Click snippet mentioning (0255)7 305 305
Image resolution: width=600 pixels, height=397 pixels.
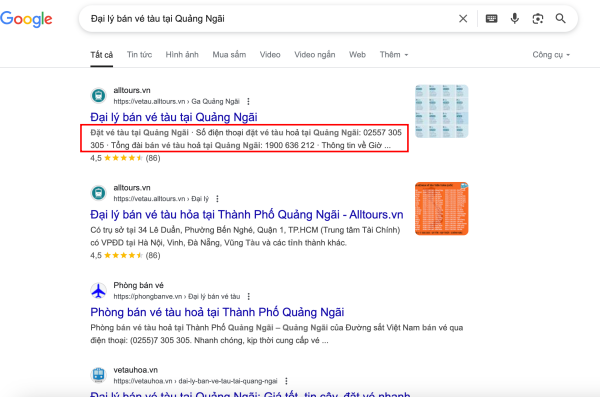(277, 334)
